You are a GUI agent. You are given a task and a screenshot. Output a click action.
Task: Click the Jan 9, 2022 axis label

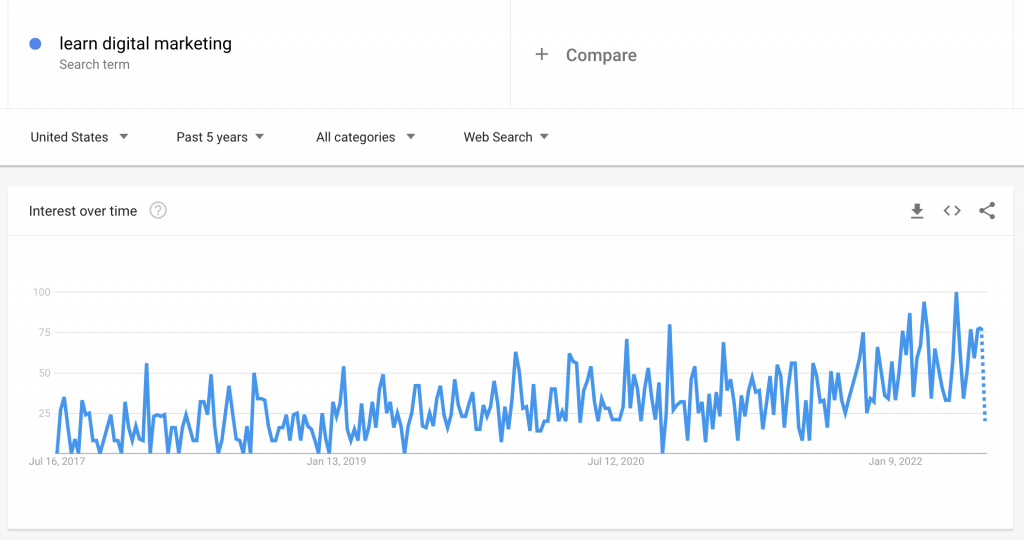coord(895,461)
